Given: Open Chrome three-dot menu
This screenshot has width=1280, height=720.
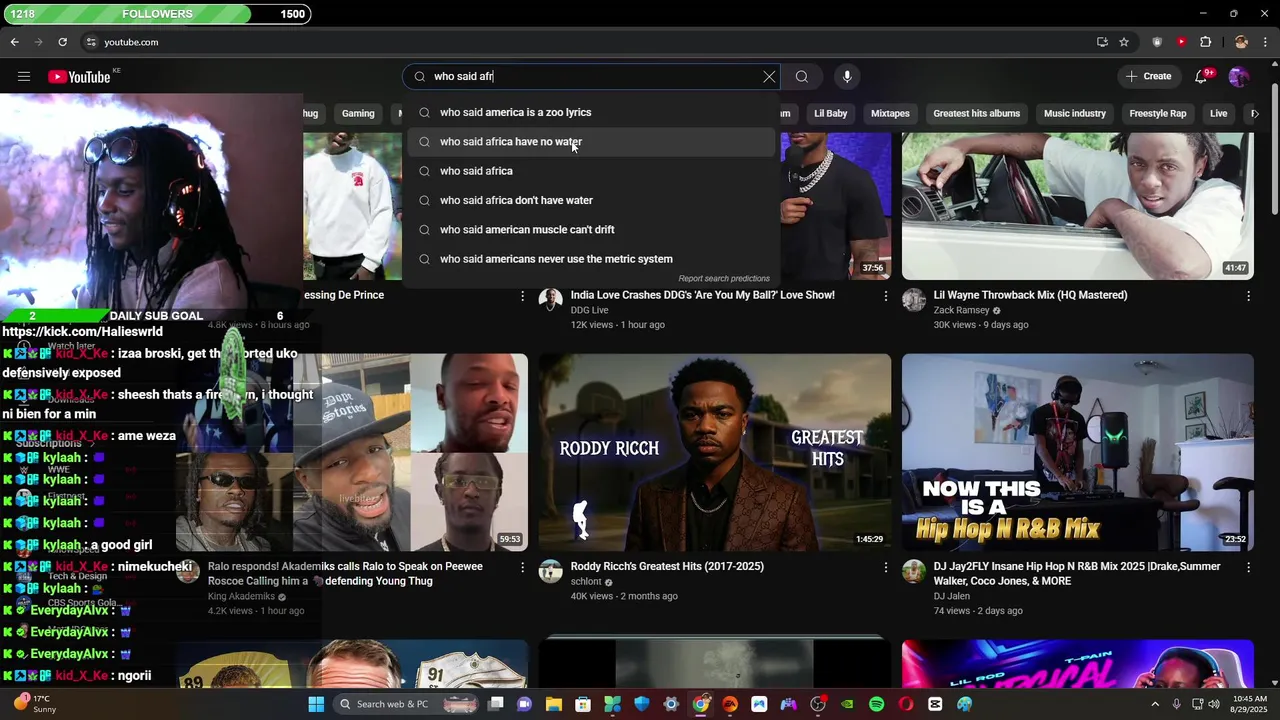Looking at the screenshot, I should pos(1266,42).
